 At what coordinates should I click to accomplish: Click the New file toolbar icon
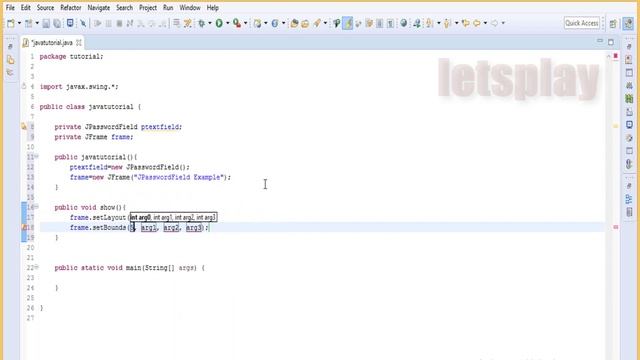tap(11, 23)
